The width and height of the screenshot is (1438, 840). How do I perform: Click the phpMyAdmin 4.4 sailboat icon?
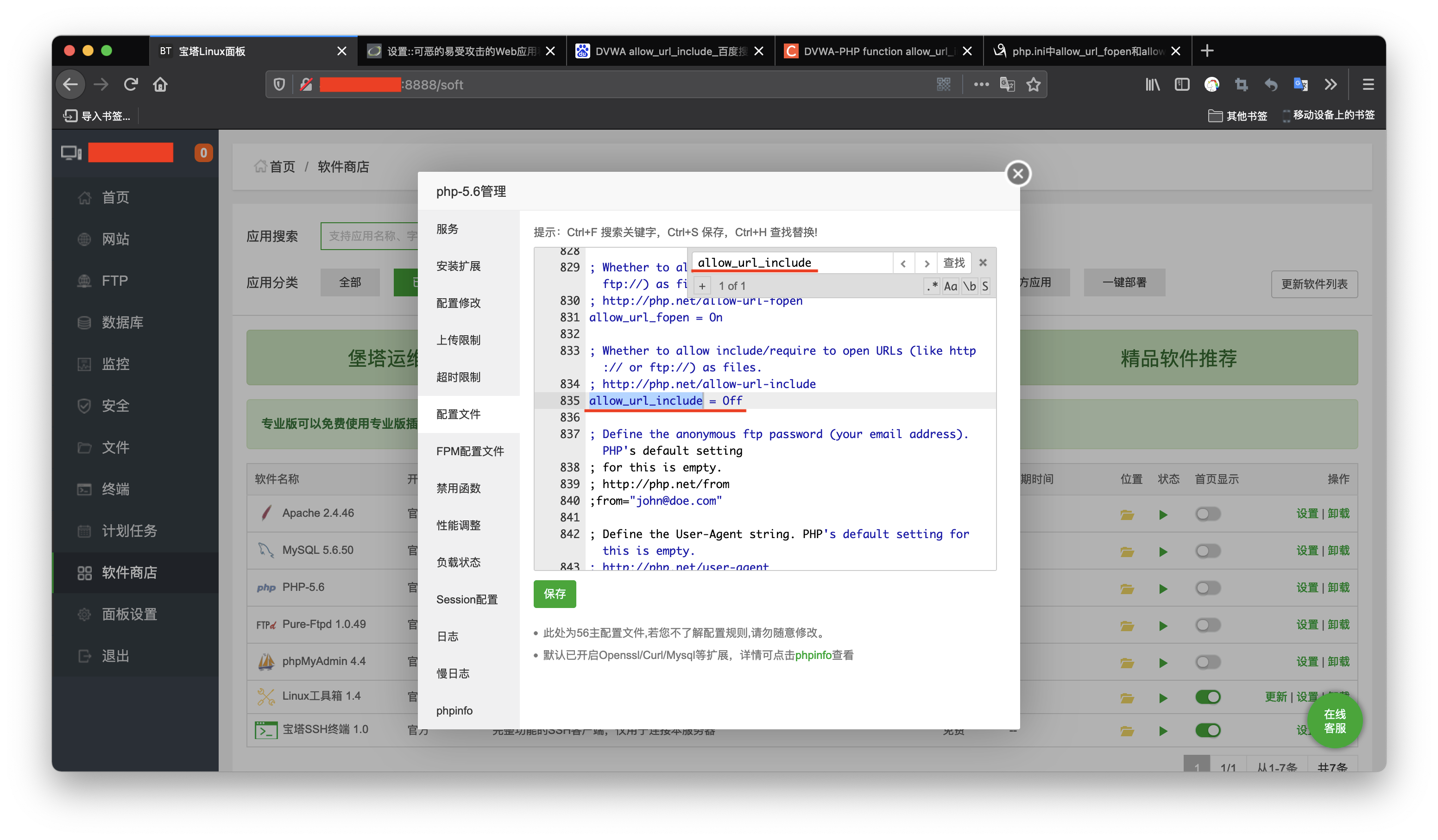266,661
